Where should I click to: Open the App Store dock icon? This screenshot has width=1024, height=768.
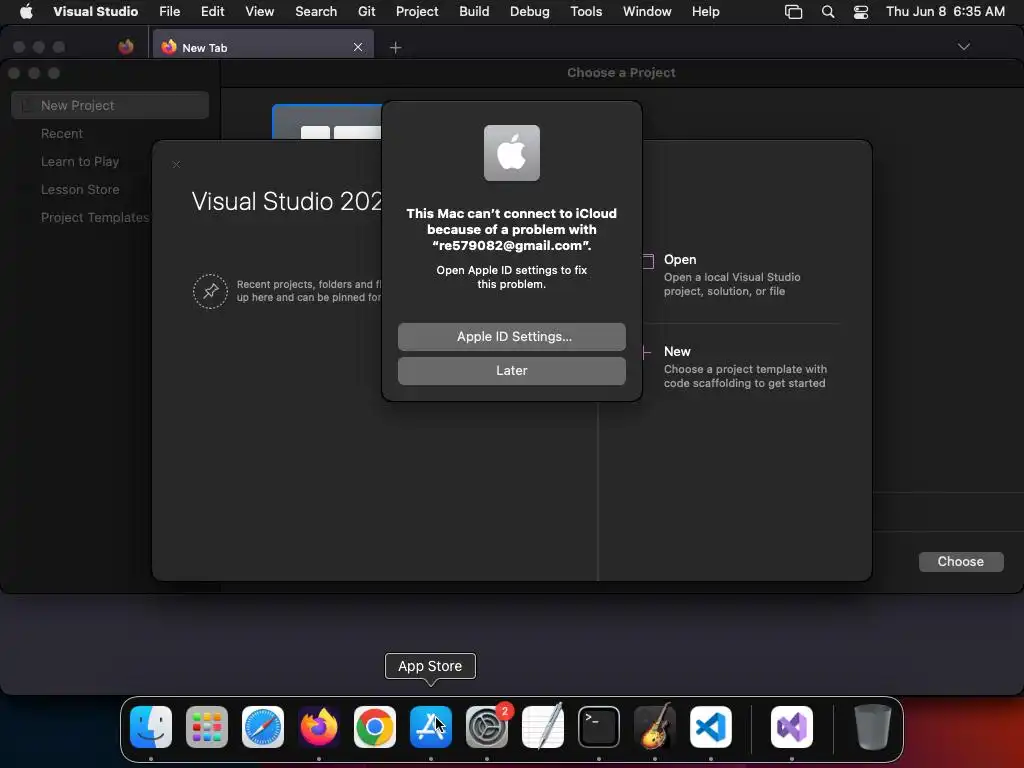430,727
